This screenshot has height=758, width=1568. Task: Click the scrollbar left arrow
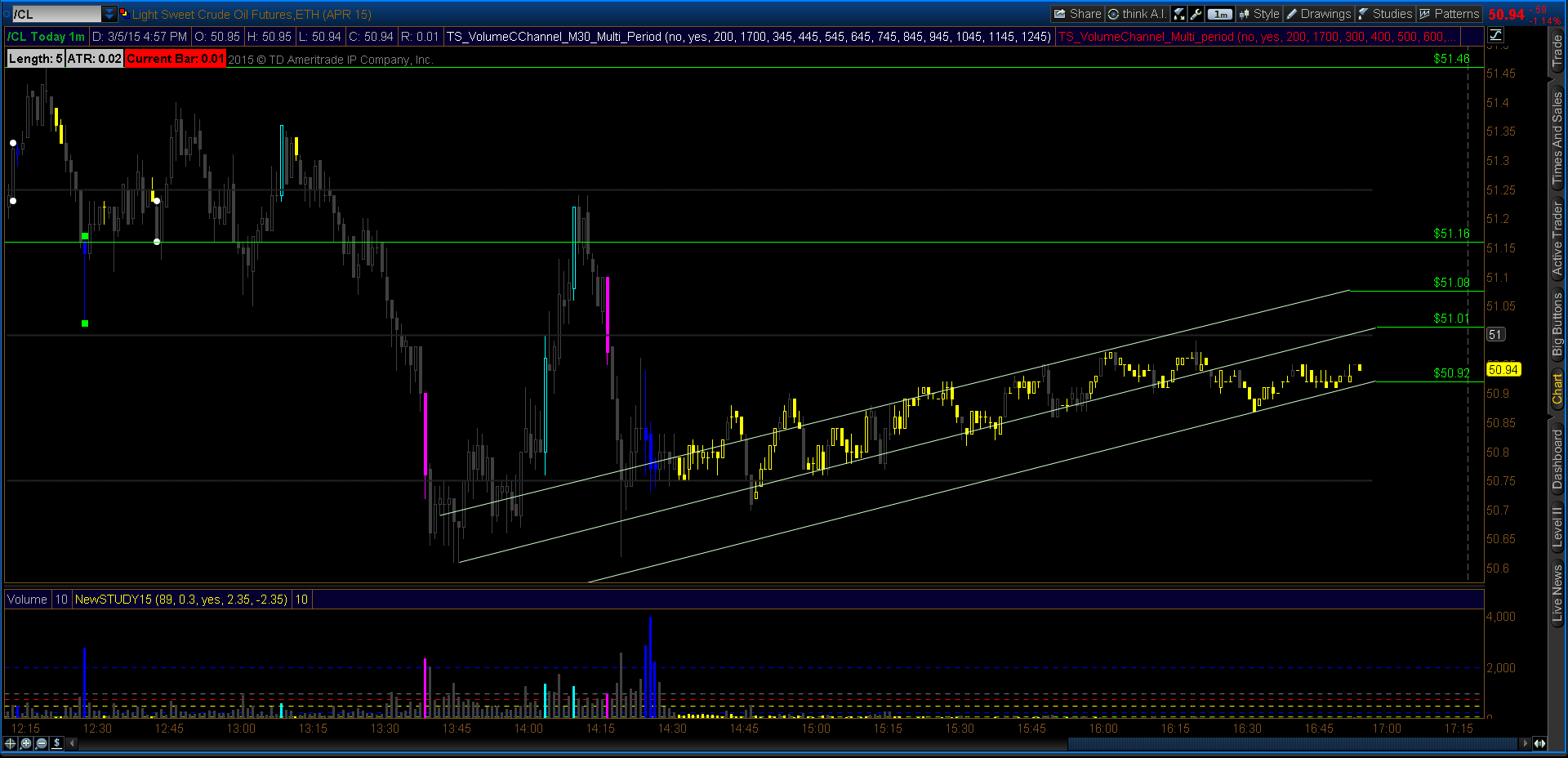point(73,743)
